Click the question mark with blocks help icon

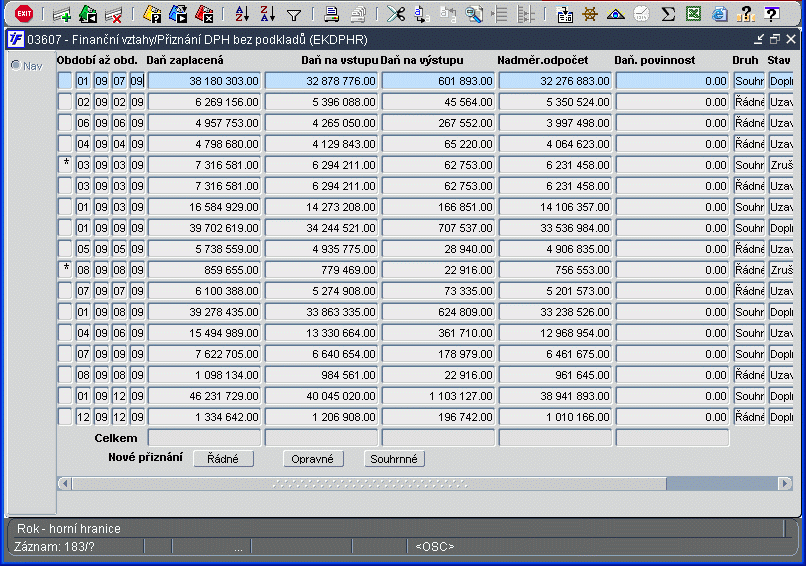(x=746, y=14)
